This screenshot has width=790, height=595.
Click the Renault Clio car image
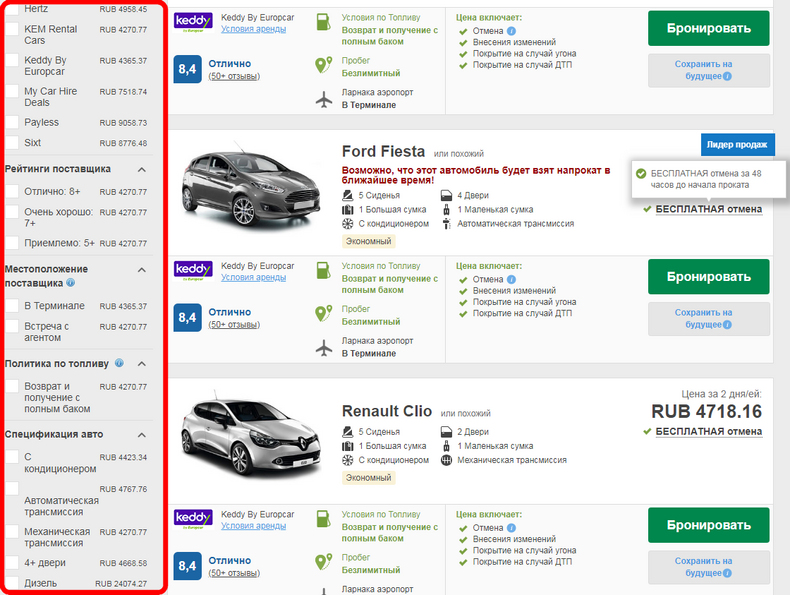[x=251, y=433]
